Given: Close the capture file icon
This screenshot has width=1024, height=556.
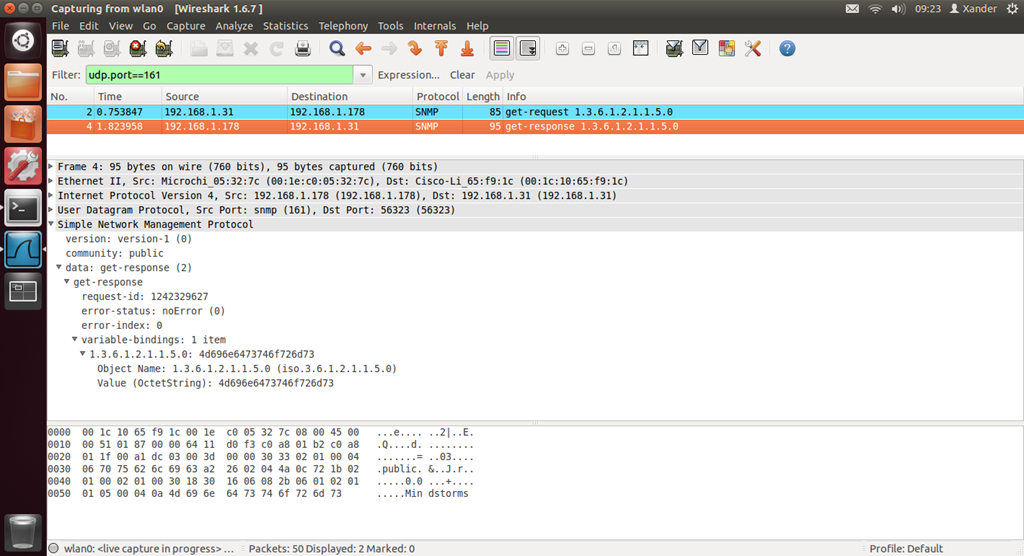Looking at the screenshot, I should pyautogui.click(x=251, y=48).
